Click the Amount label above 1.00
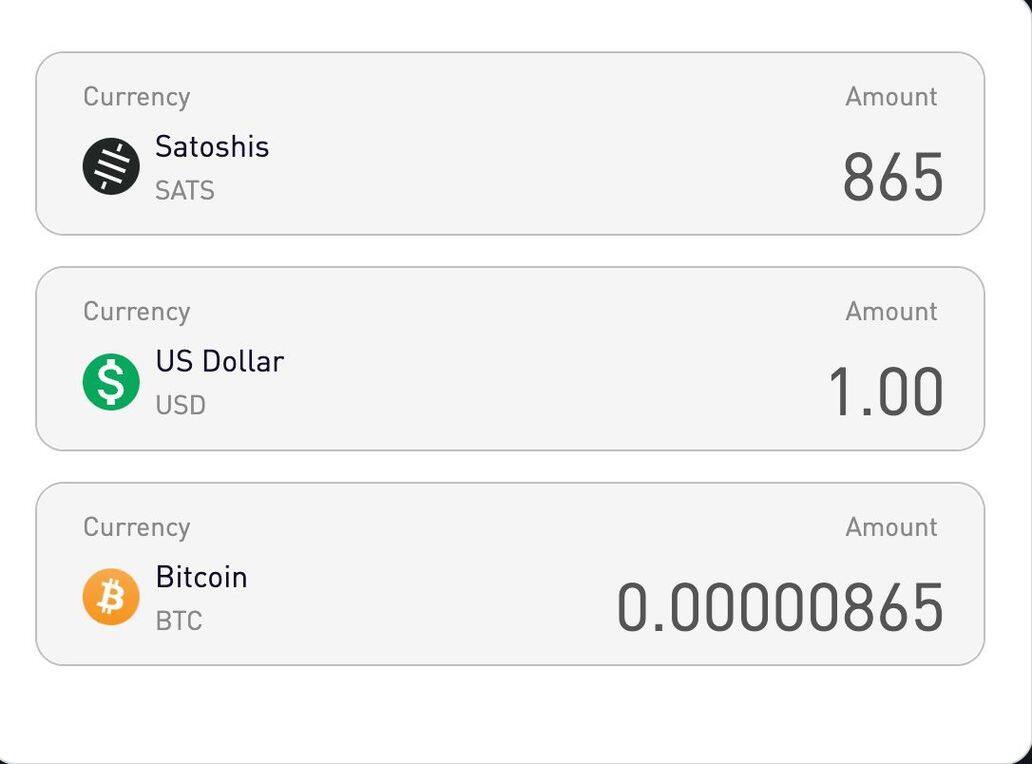Screen dimensions: 1032x764 click(891, 312)
